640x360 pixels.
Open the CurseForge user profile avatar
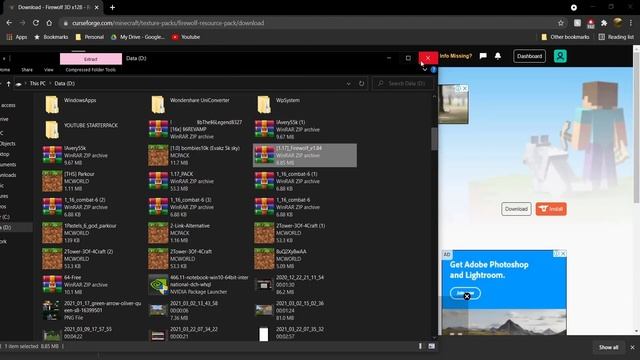(x=560, y=56)
